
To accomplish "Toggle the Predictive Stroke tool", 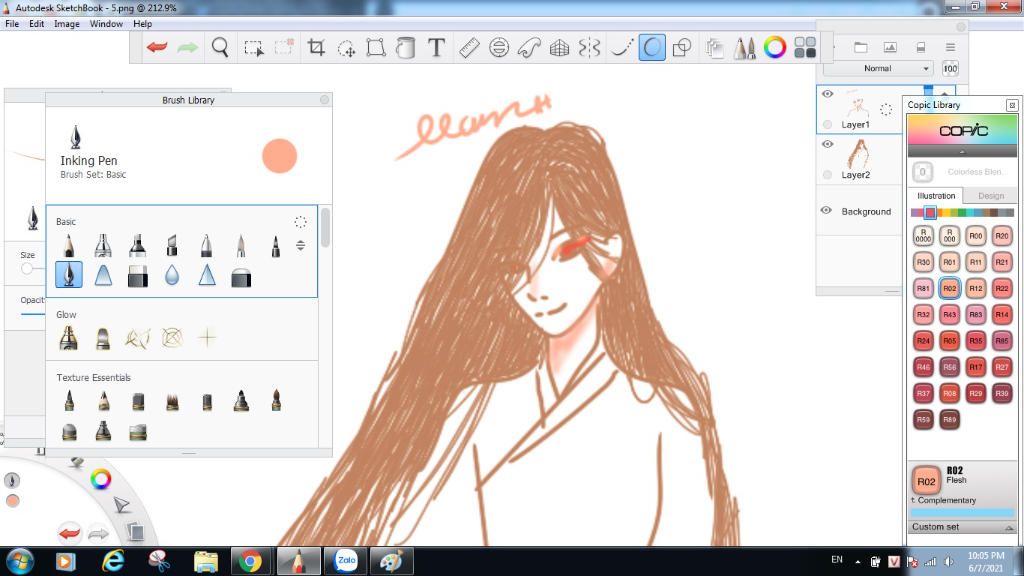I will [x=652, y=48].
